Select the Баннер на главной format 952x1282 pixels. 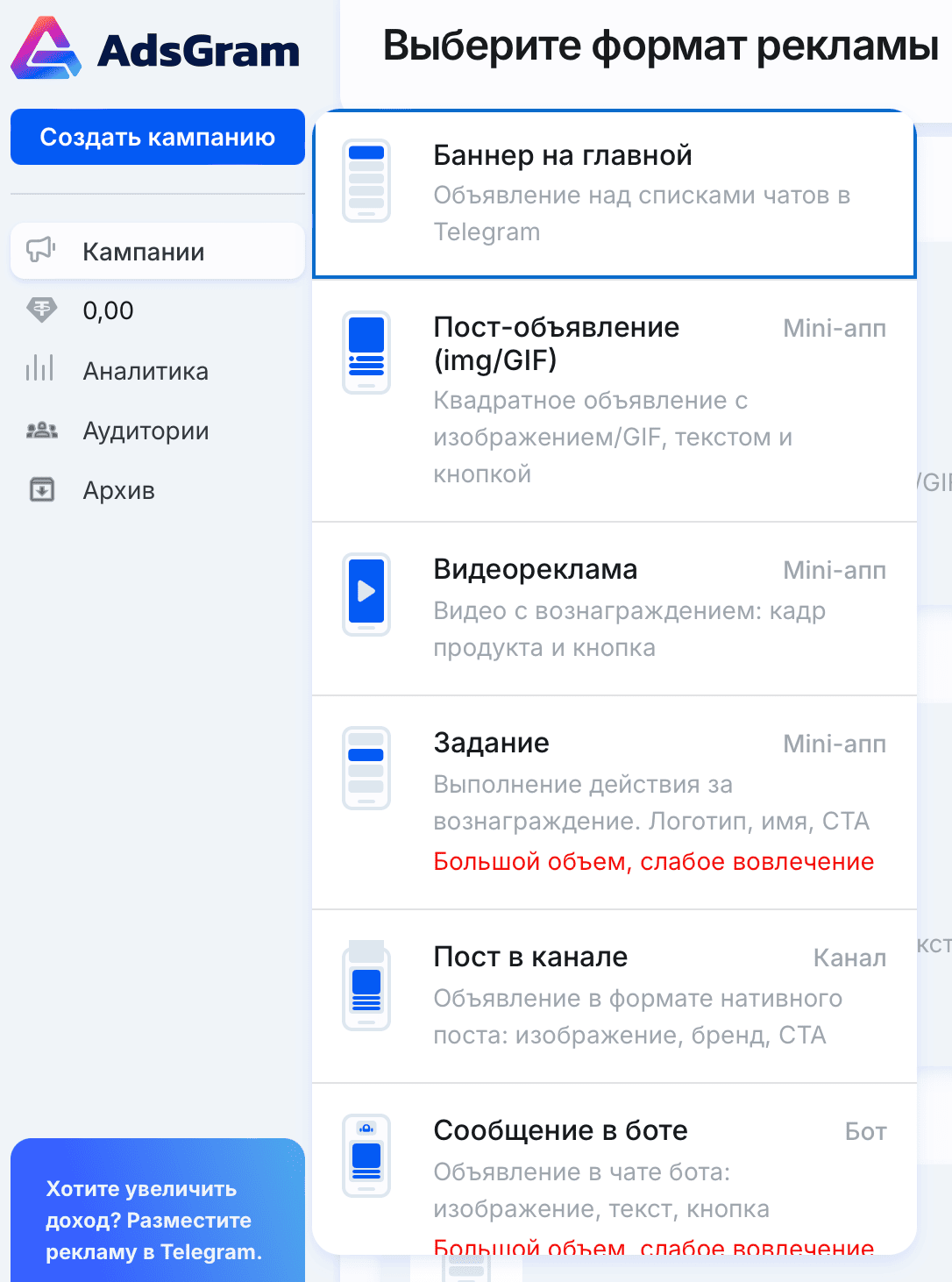point(614,193)
